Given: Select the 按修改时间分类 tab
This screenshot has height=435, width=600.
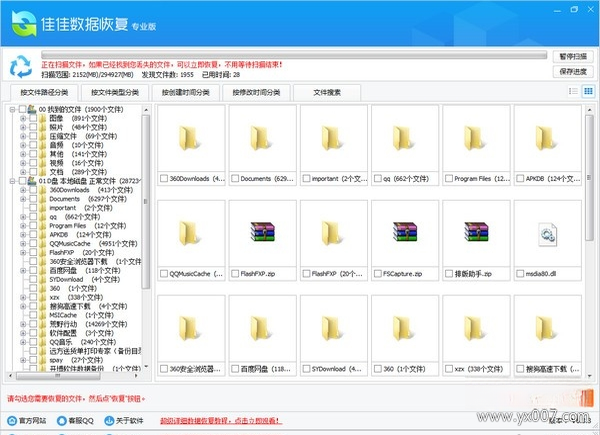Looking at the screenshot, I should point(256,93).
